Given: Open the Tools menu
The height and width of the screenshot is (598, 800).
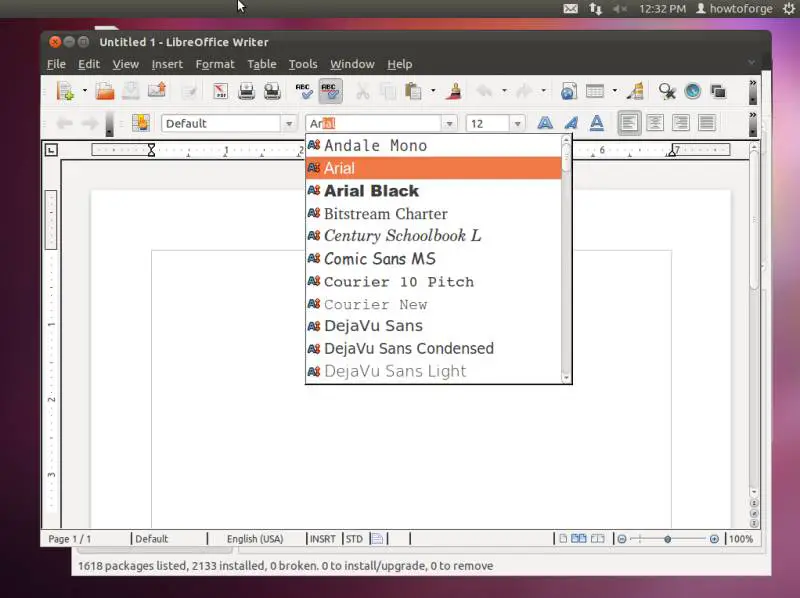Looking at the screenshot, I should tap(303, 64).
